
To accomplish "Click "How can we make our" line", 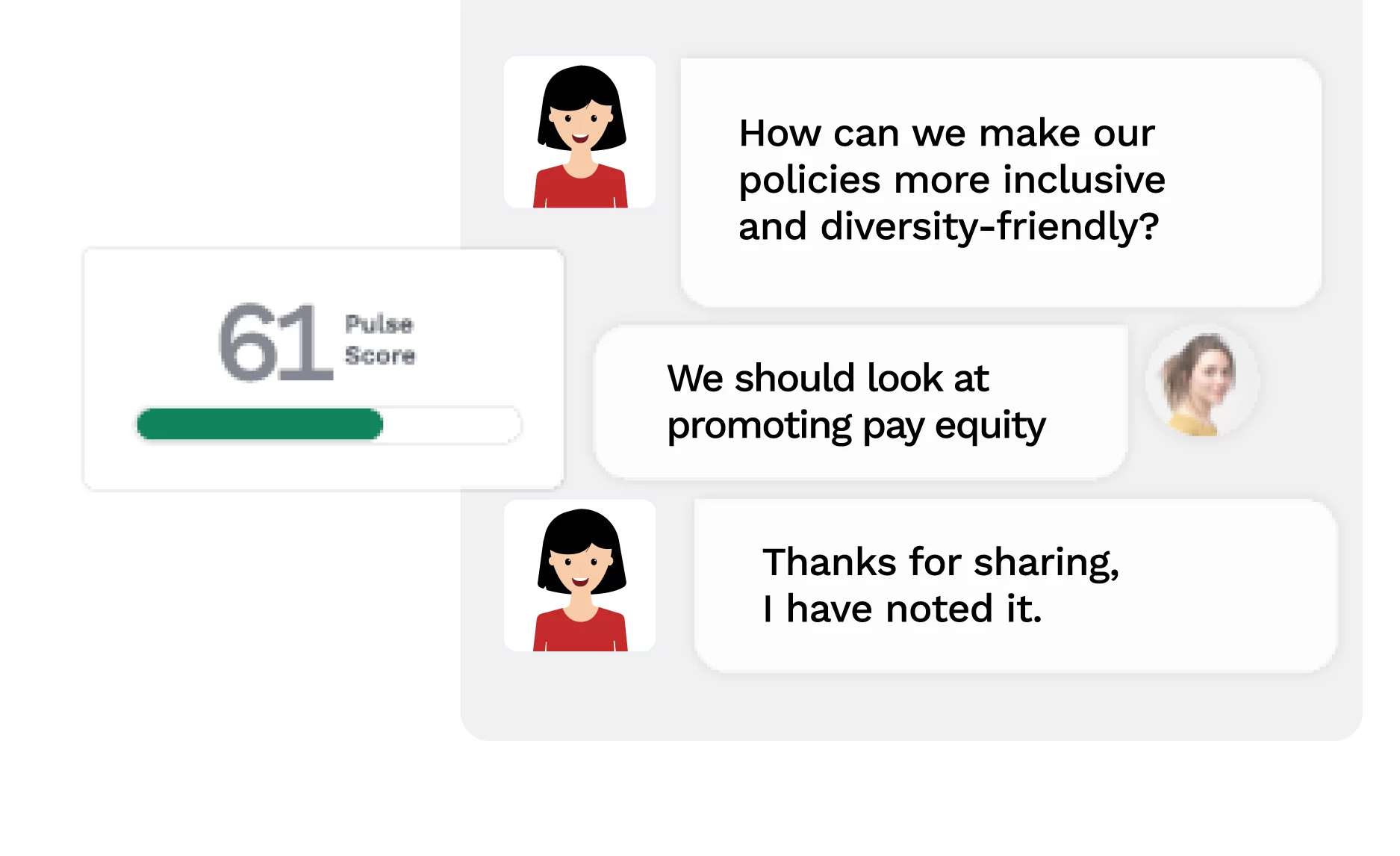I will tap(947, 134).
